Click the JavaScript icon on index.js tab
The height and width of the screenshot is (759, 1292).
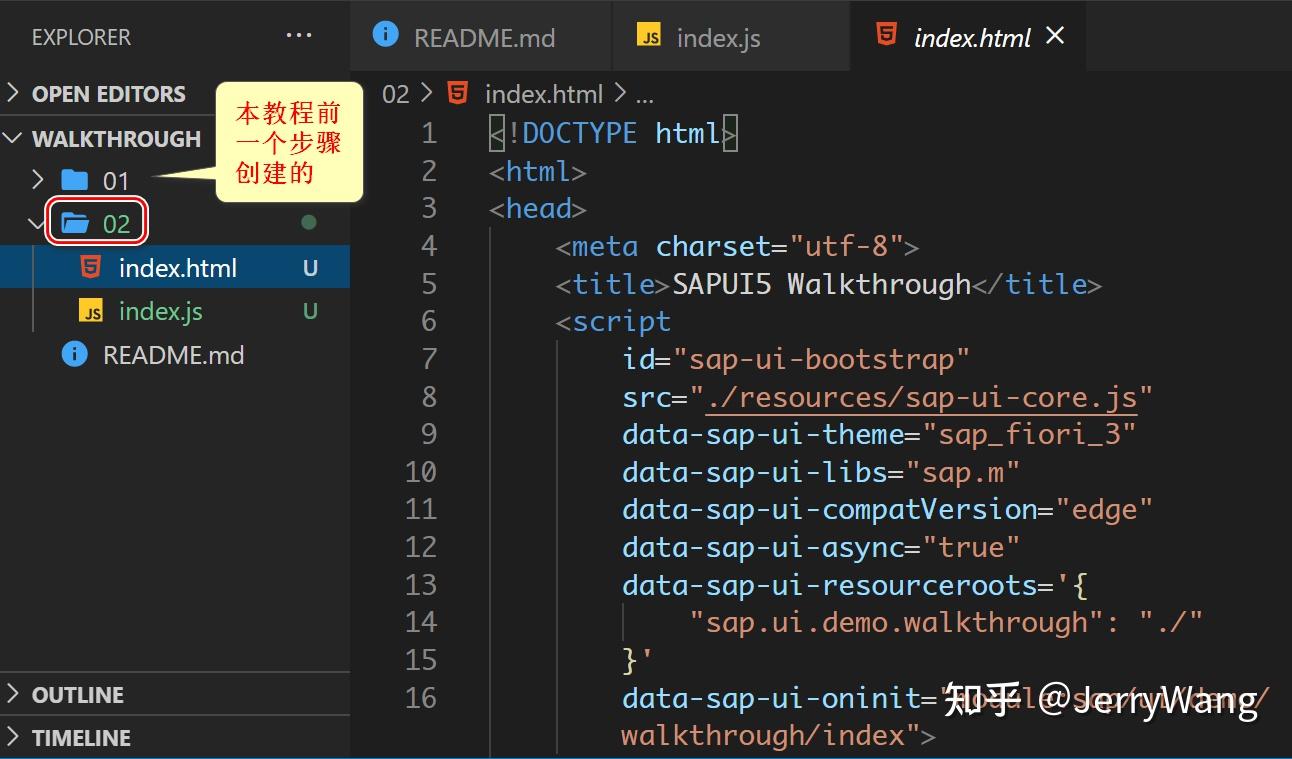click(649, 36)
